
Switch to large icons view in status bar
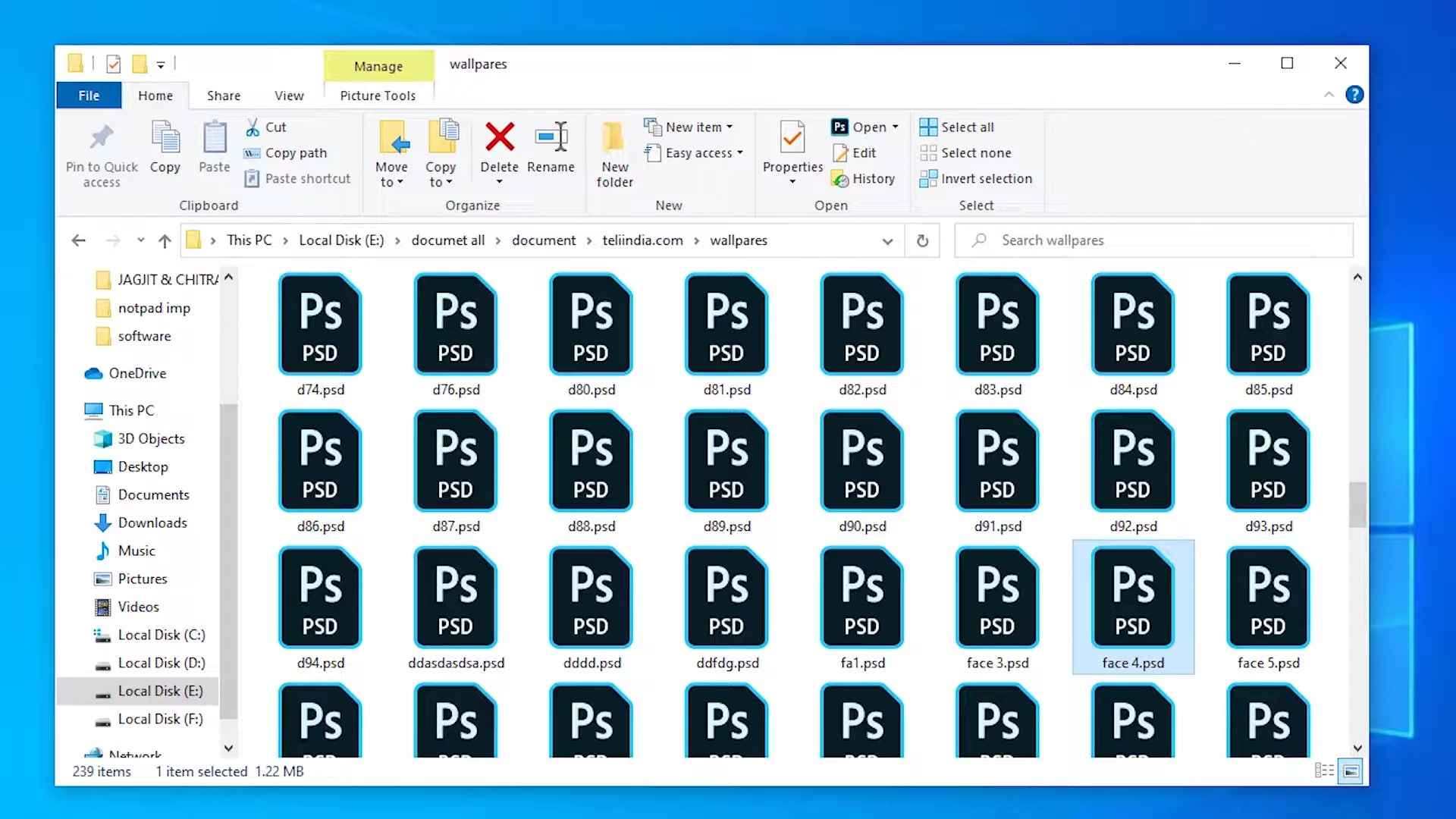click(x=1351, y=770)
